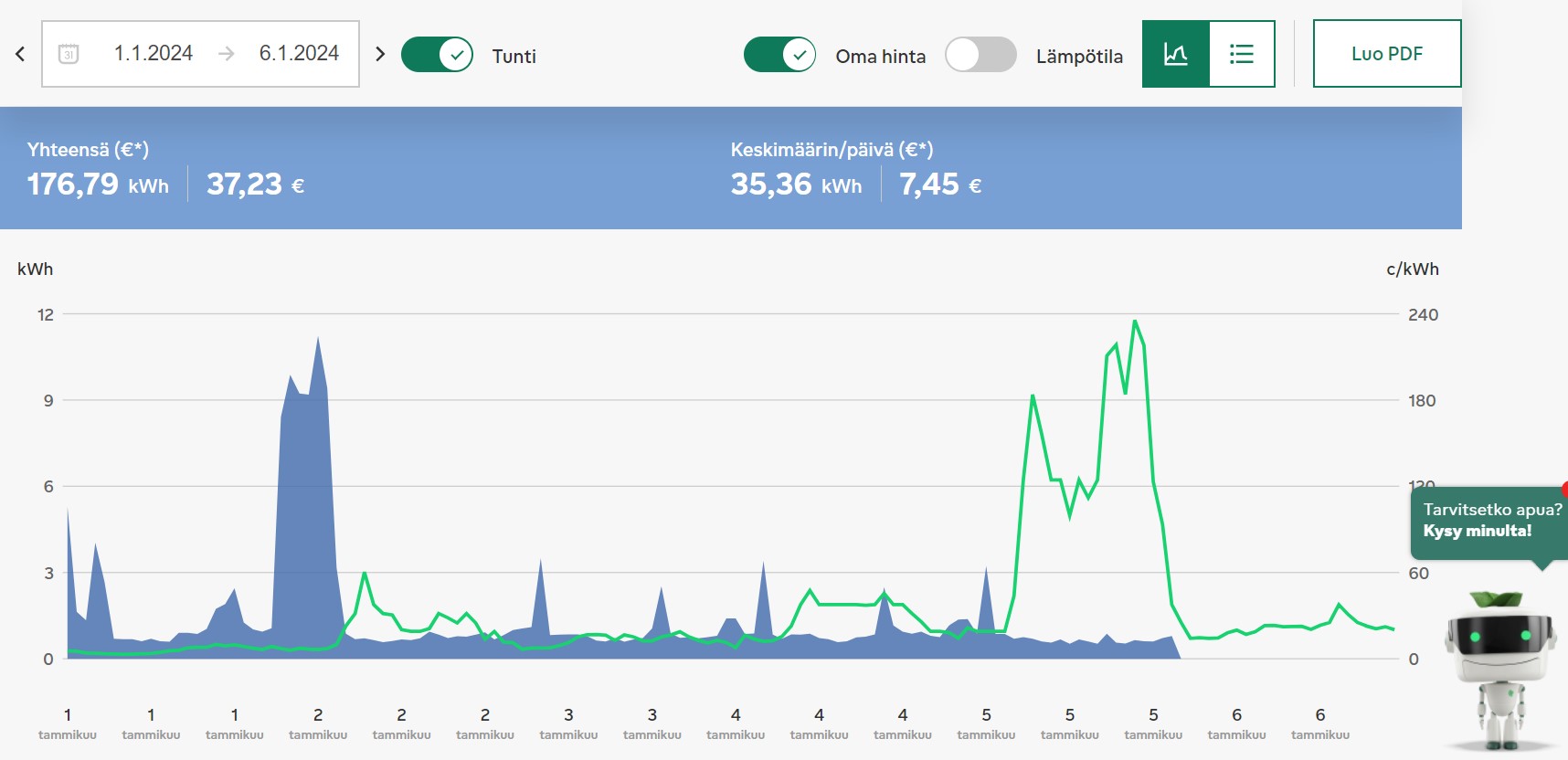Enable the Lämpötila temperature switch

pos(980,55)
